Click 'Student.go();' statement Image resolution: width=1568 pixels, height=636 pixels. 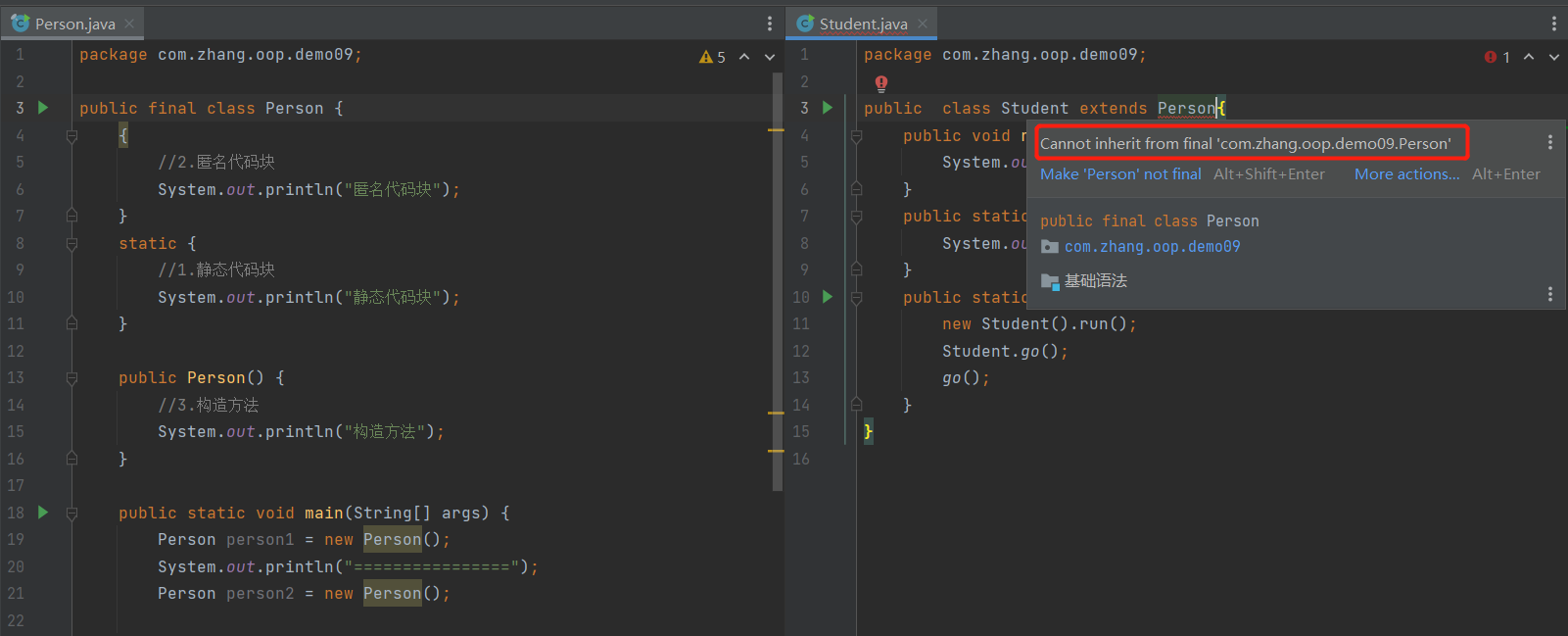tap(1005, 351)
